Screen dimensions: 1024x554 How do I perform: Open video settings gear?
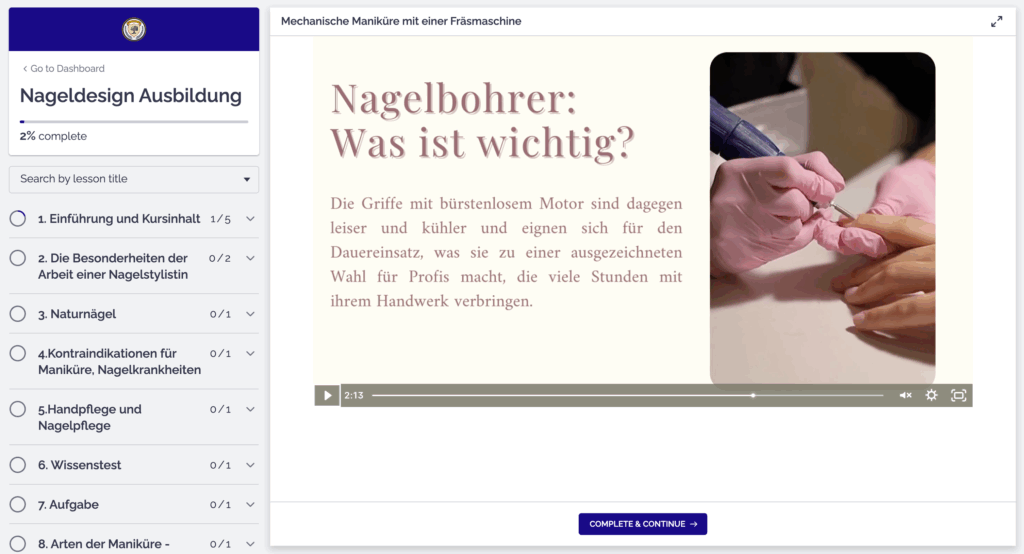pos(931,395)
